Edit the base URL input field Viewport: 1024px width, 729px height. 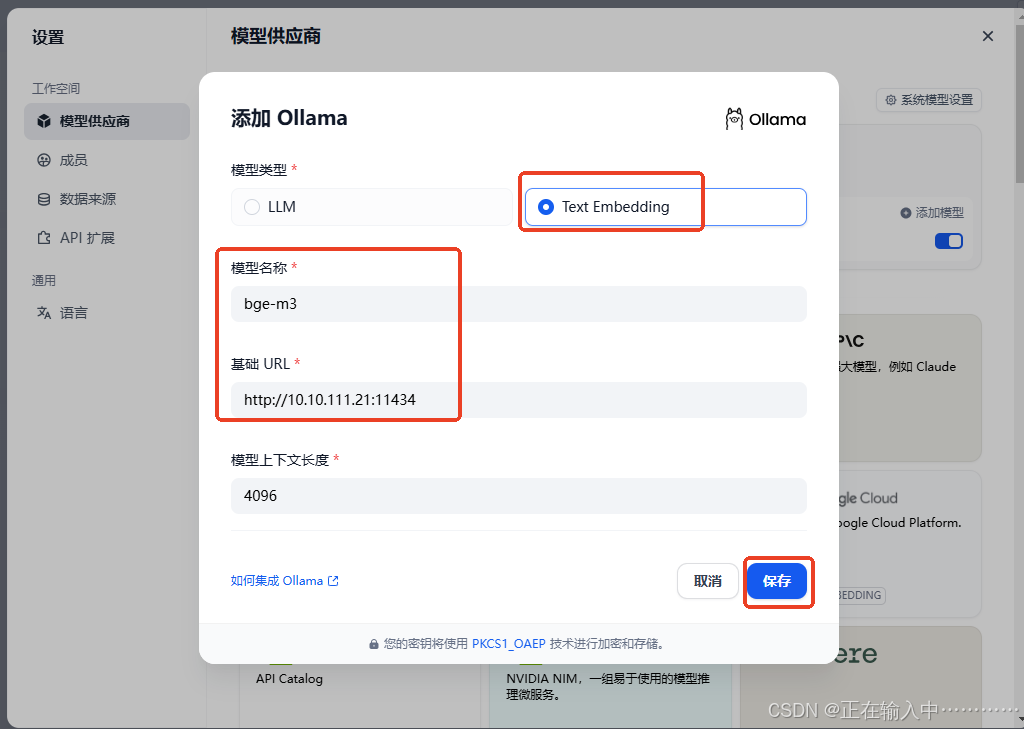[x=519, y=400]
